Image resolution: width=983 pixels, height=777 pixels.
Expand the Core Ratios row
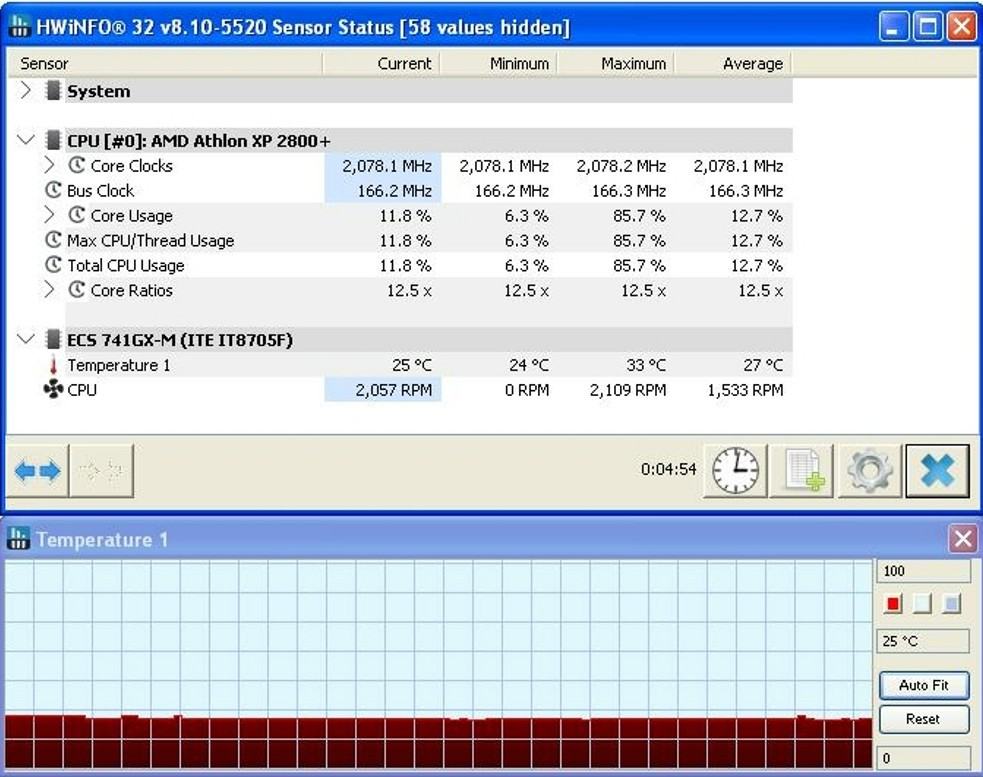point(50,290)
